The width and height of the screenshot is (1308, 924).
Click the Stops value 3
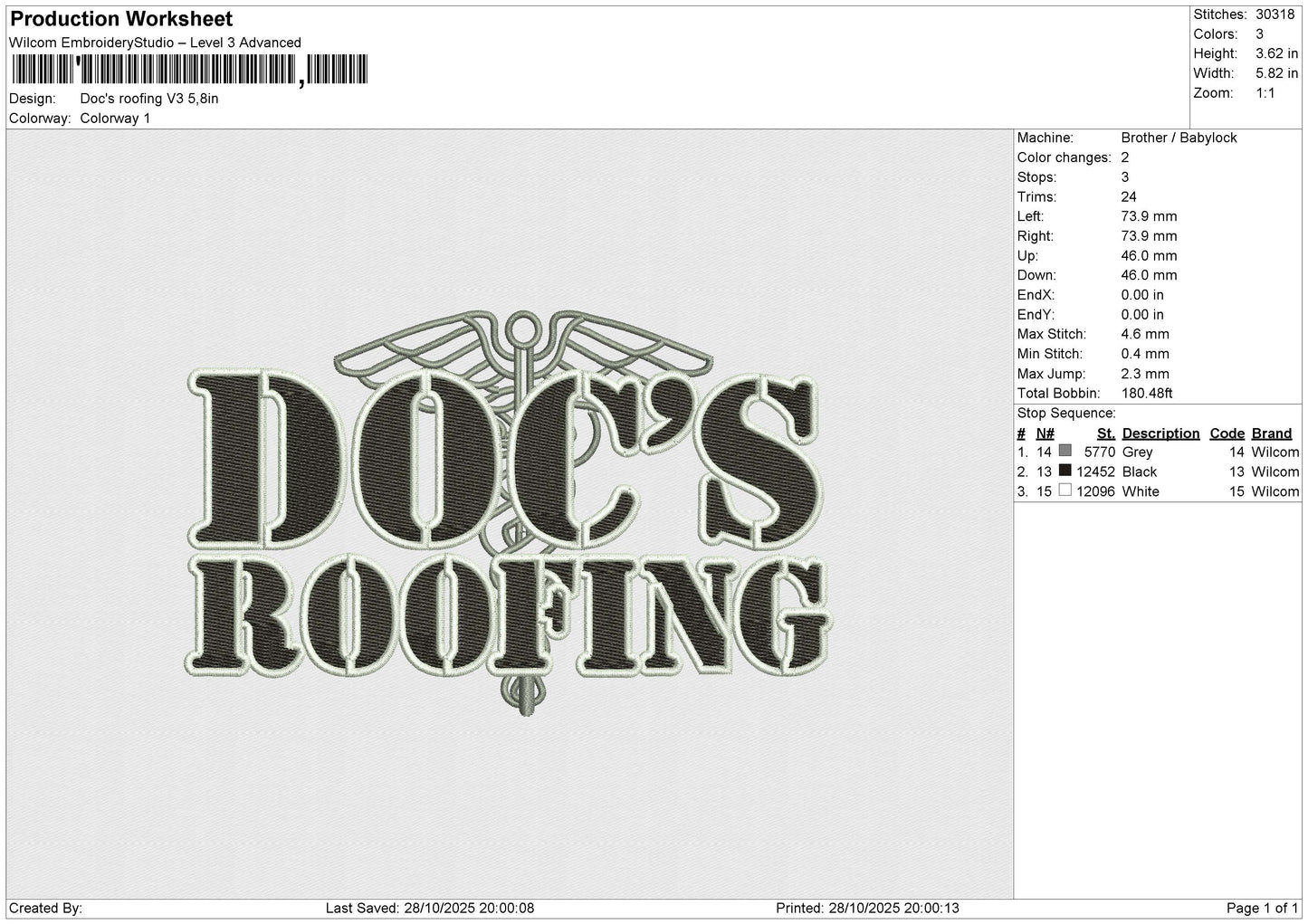(x=1125, y=177)
